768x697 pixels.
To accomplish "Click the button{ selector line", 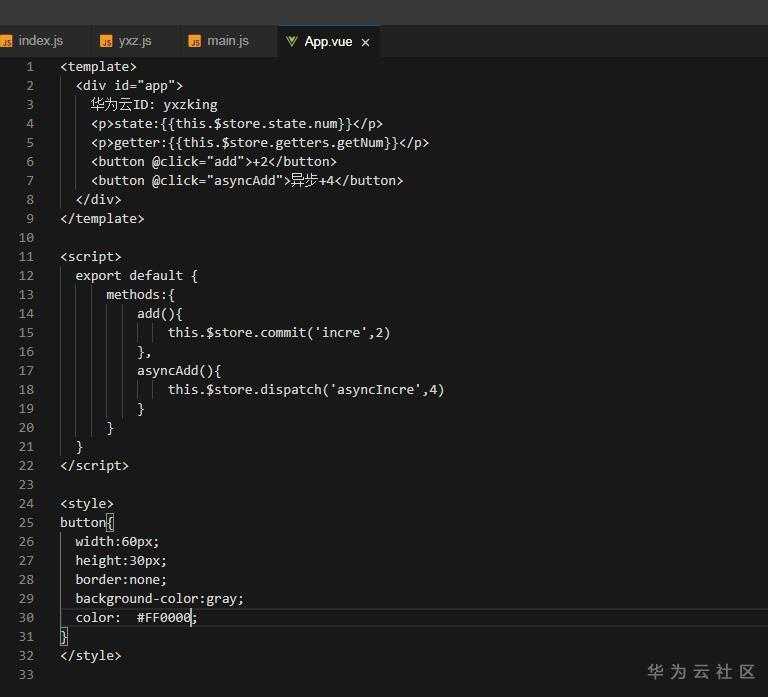I will click(x=87, y=523).
